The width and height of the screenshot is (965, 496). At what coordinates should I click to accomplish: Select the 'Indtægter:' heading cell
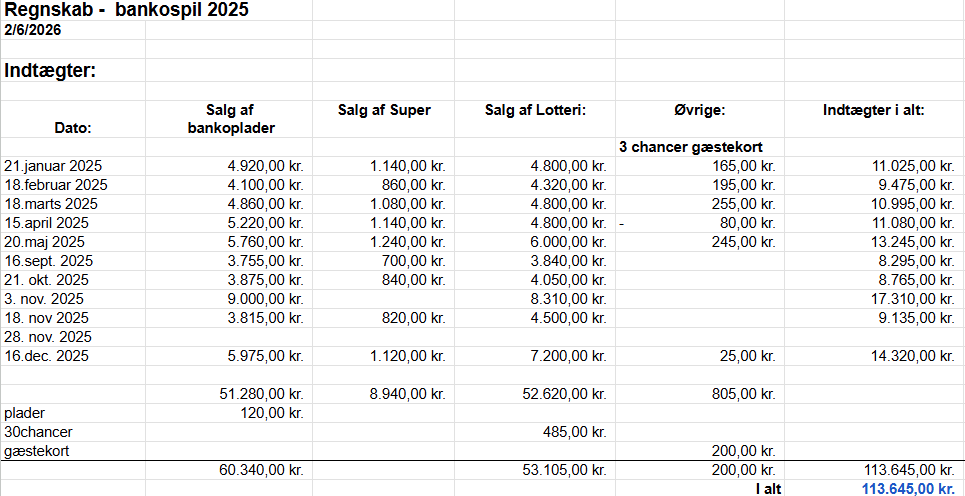point(50,71)
